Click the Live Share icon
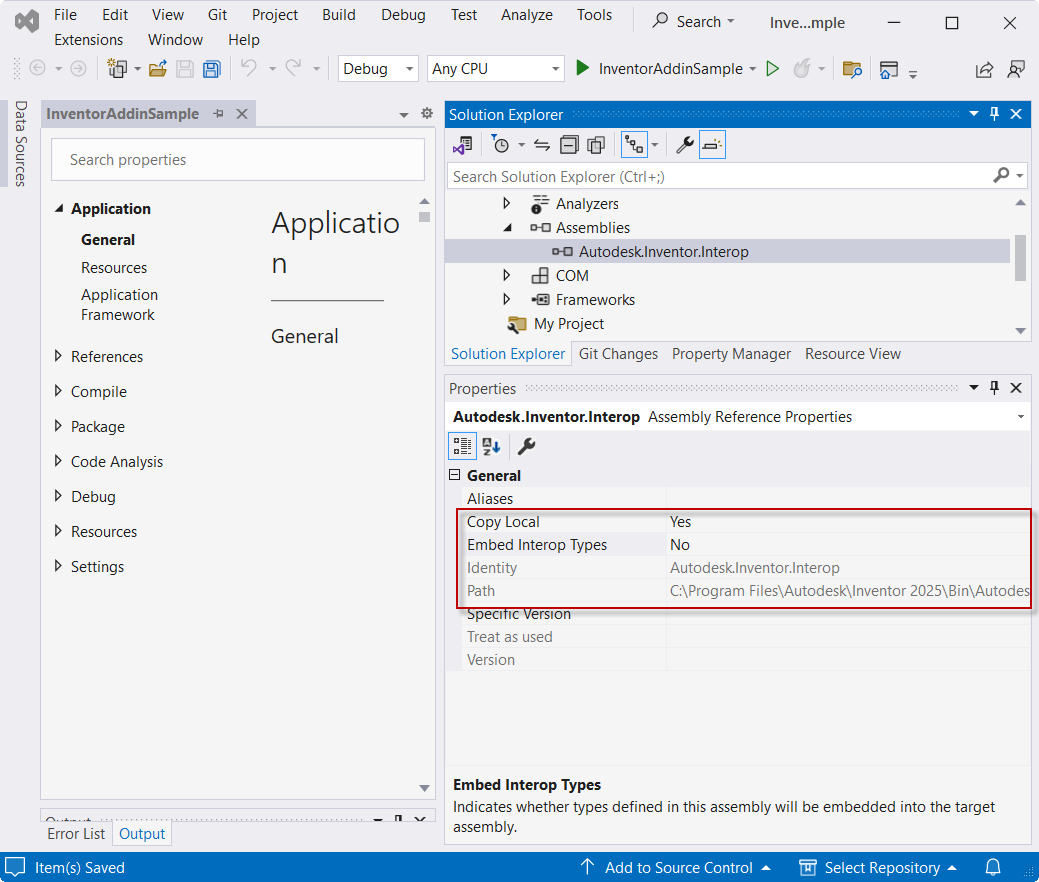The height and width of the screenshot is (882, 1039). [x=984, y=69]
